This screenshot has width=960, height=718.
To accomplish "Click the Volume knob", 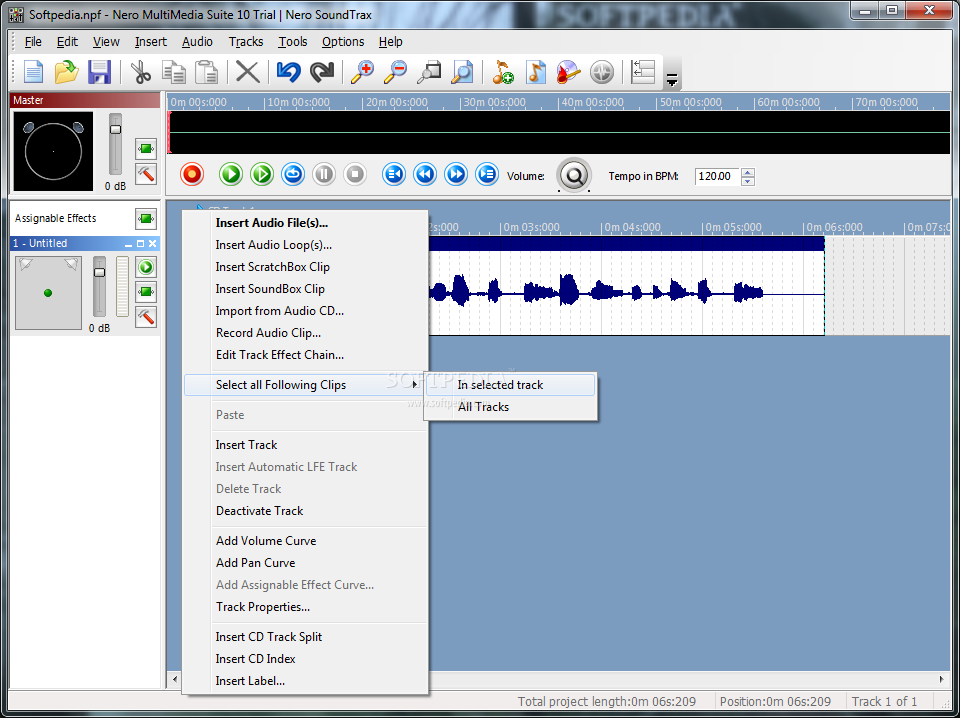I will click(574, 176).
